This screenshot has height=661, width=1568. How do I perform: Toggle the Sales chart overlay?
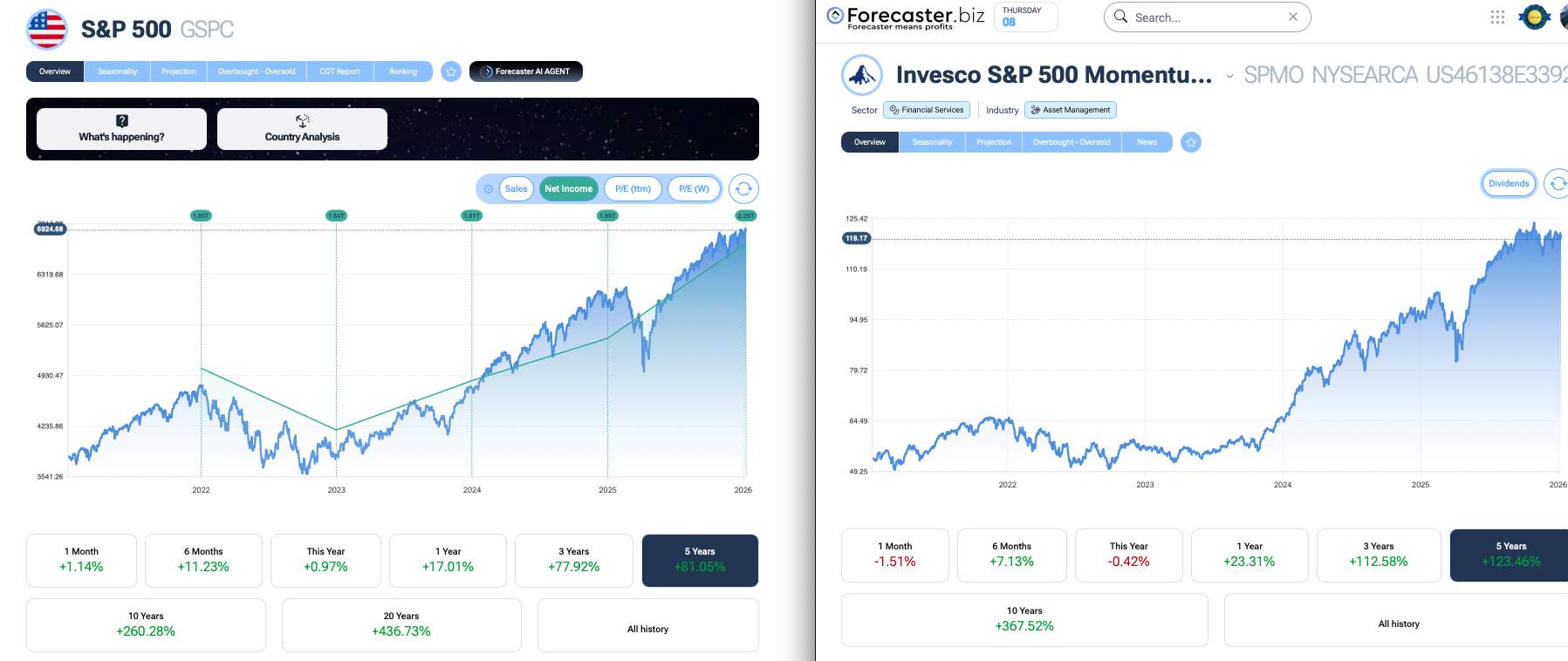click(x=516, y=188)
